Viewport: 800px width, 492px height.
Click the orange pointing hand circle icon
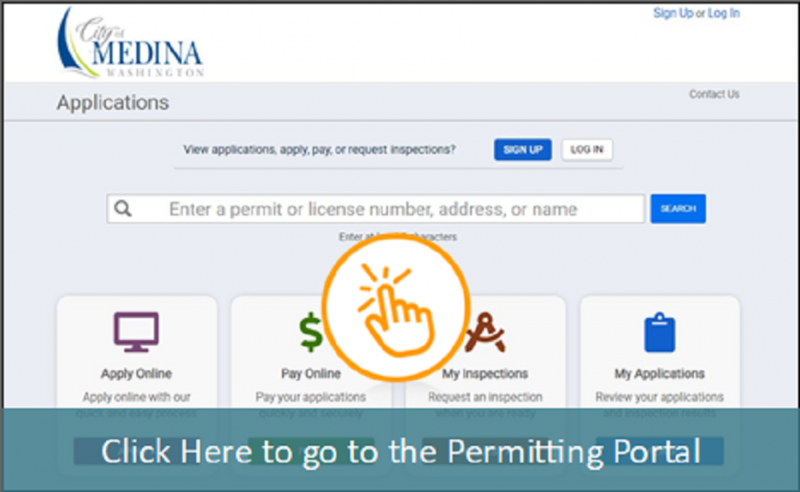coord(395,308)
